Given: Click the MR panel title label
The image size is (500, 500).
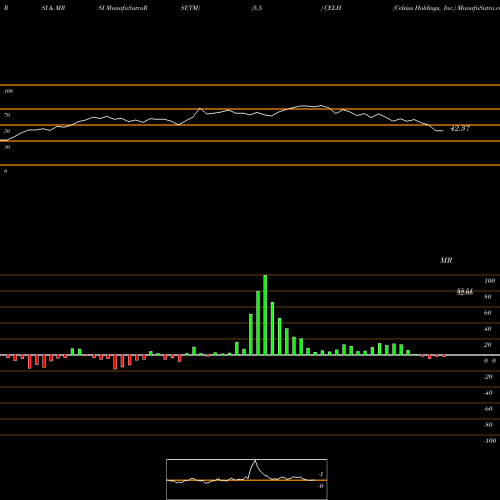Looking at the screenshot, I should [x=446, y=260].
